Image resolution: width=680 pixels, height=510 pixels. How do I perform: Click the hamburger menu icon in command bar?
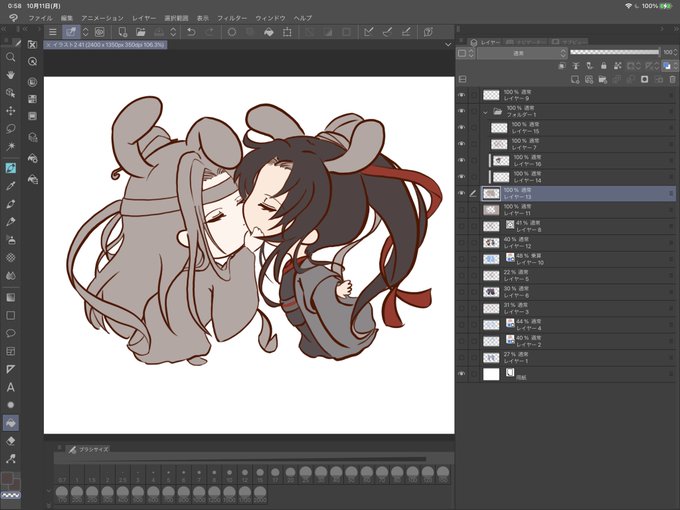[x=52, y=32]
